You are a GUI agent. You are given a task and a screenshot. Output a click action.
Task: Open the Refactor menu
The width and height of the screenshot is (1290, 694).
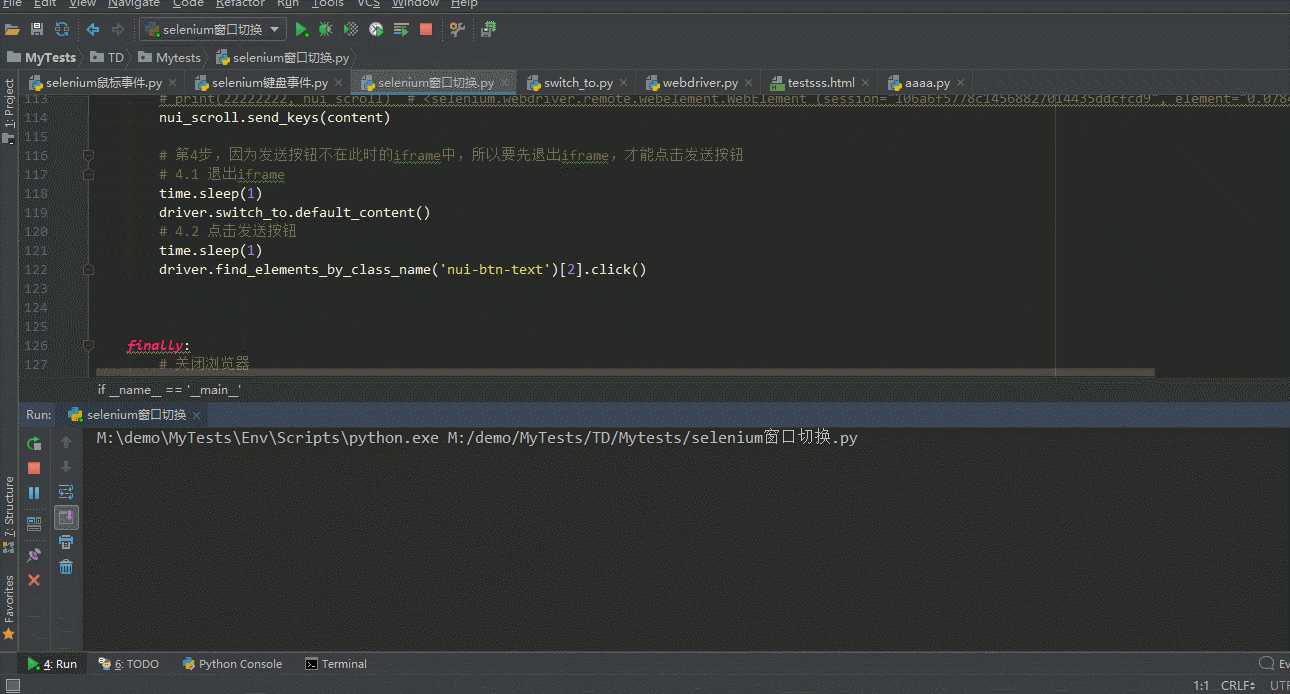[241, 4]
